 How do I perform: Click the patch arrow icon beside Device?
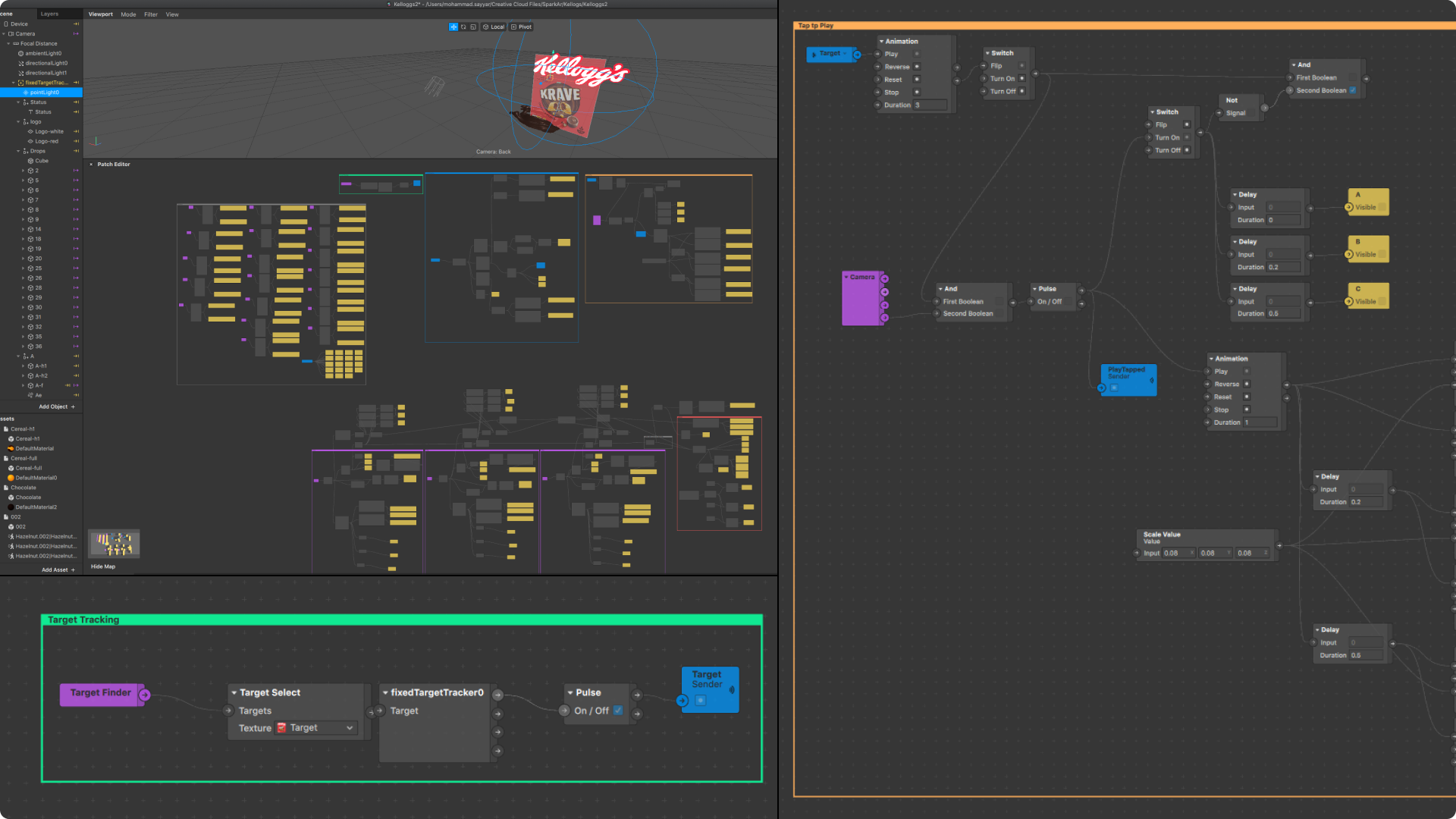click(76, 24)
